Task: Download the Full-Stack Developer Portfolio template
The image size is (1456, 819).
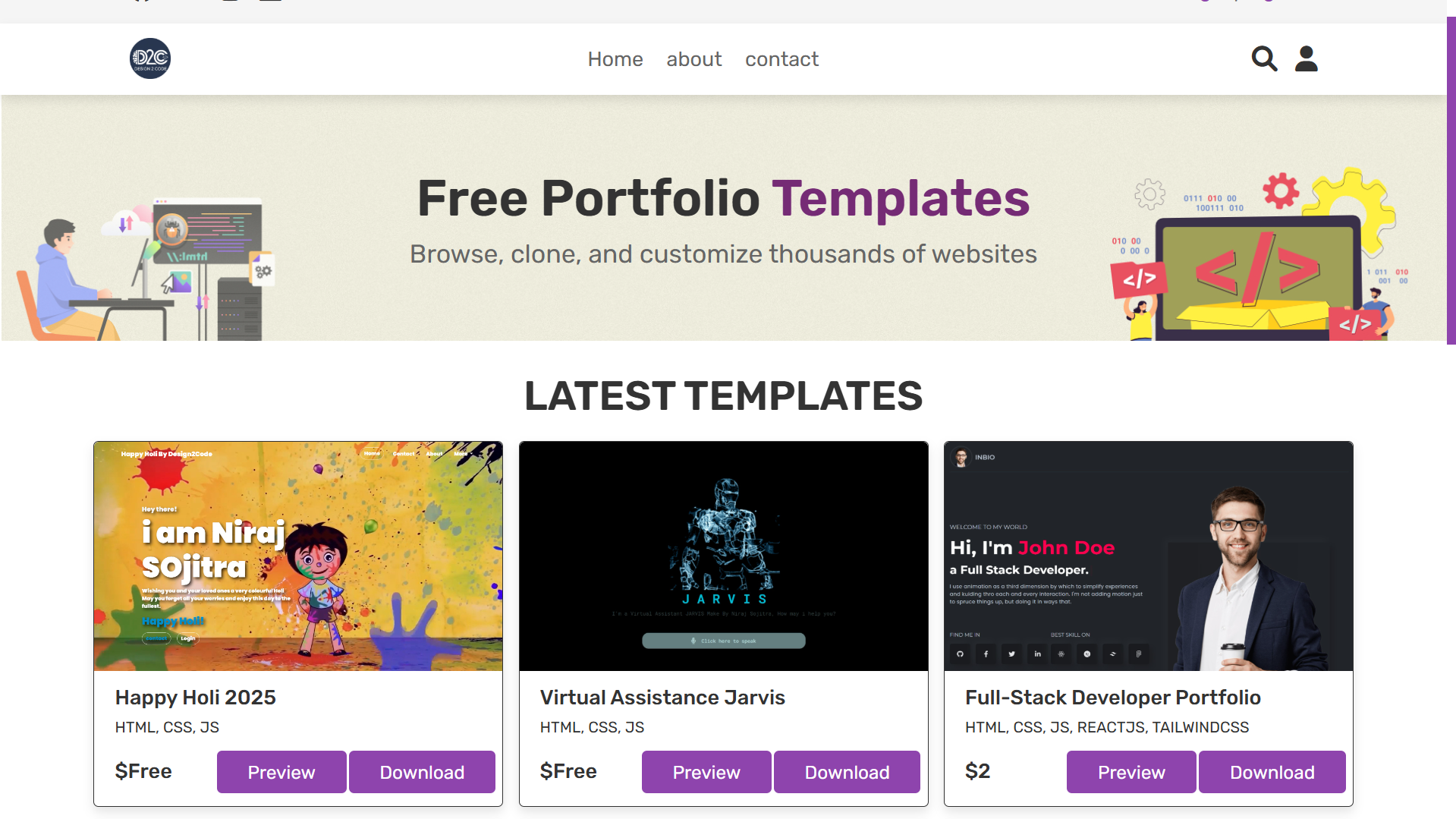Action: click(1272, 772)
